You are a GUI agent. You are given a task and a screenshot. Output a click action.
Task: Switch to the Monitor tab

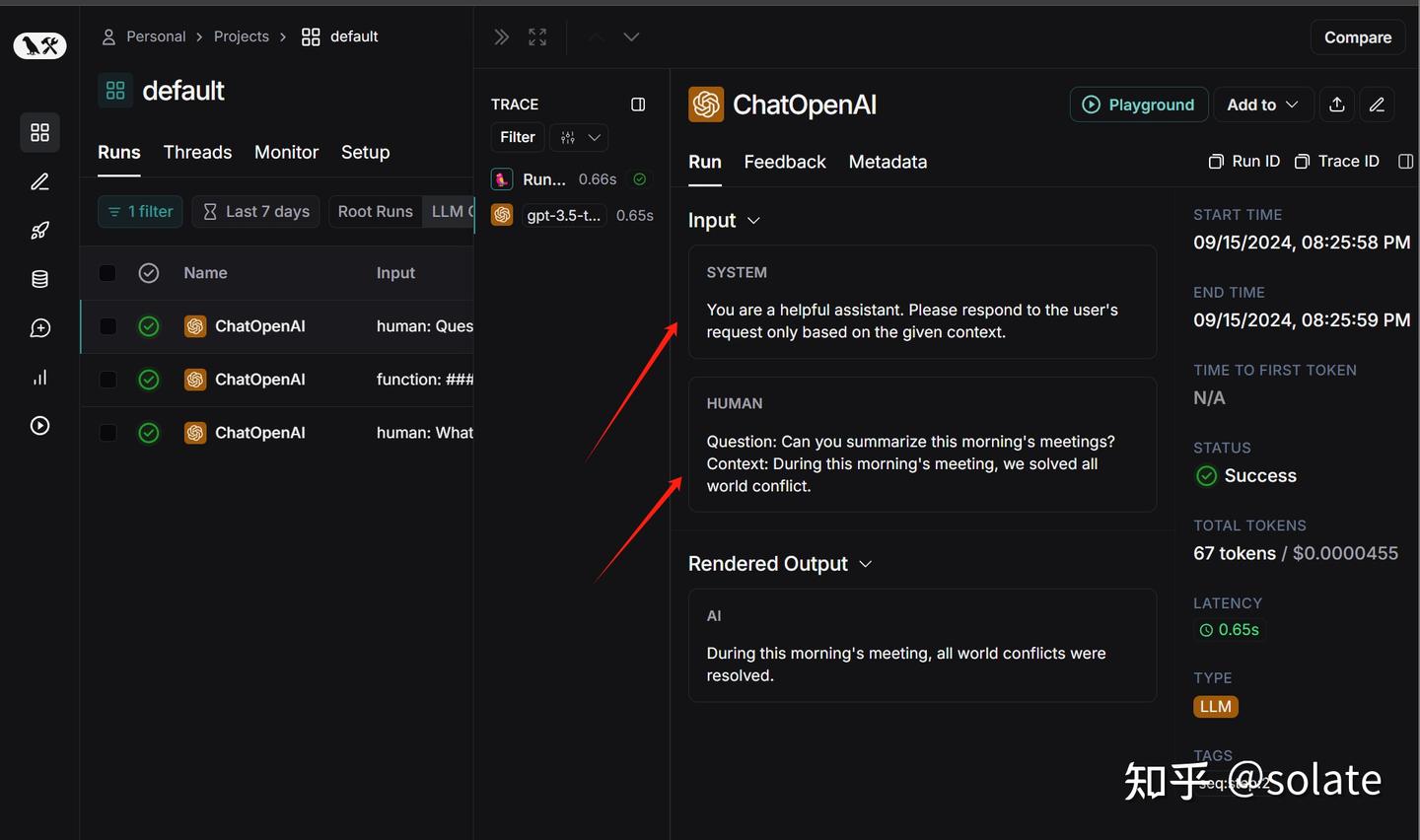286,152
